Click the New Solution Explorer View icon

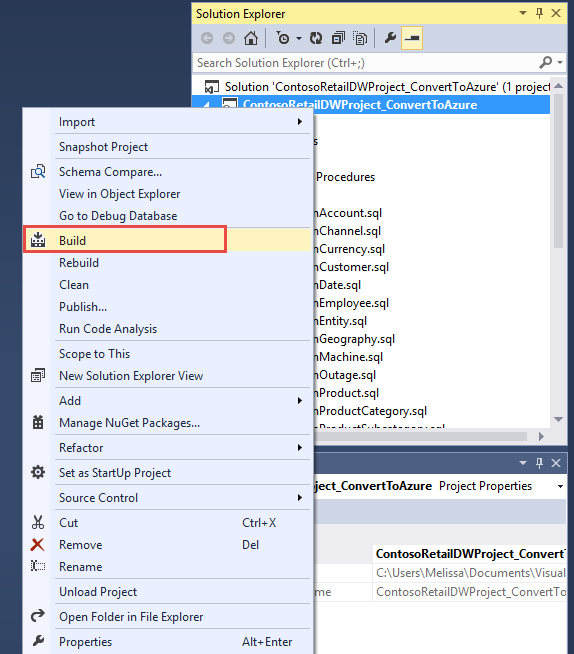pos(38,375)
